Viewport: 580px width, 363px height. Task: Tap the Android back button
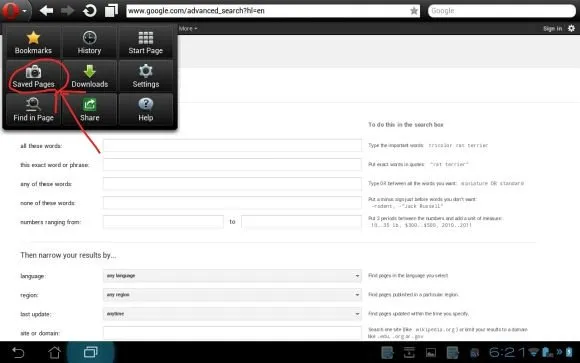tap(18, 352)
